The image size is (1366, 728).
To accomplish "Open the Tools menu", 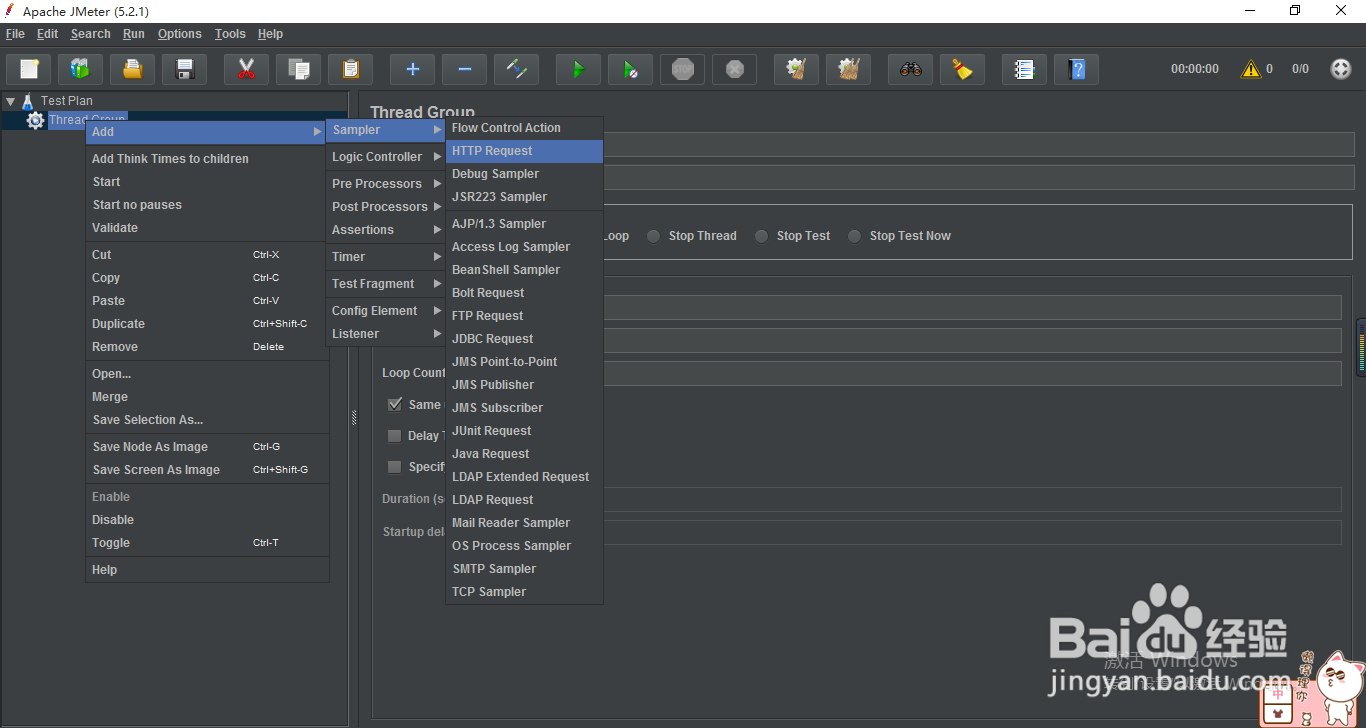I will [x=230, y=34].
